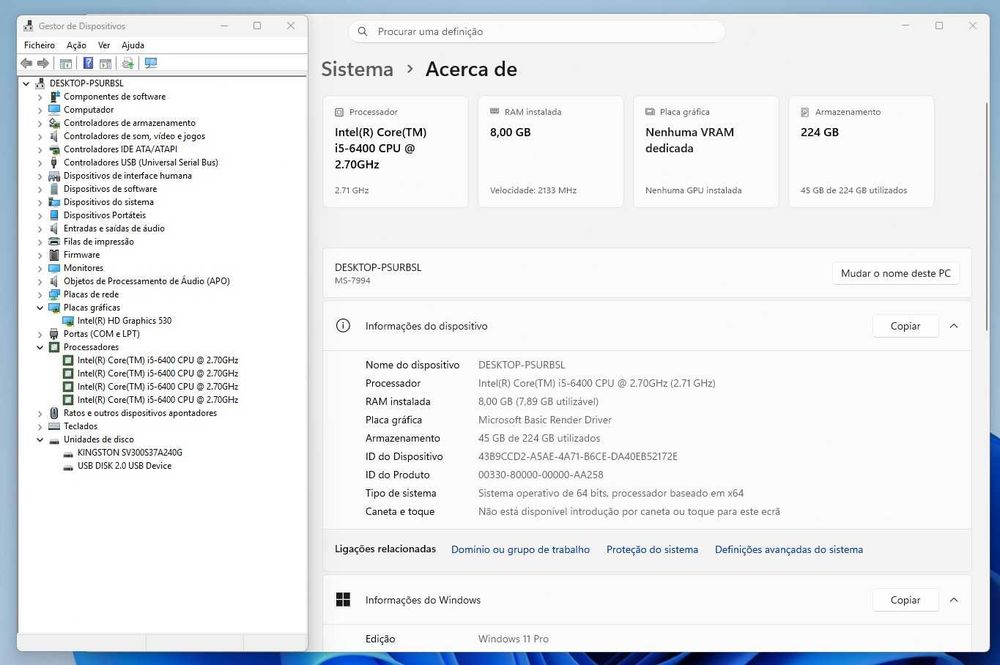Select Entradas e saídas de áudio

coord(114,228)
